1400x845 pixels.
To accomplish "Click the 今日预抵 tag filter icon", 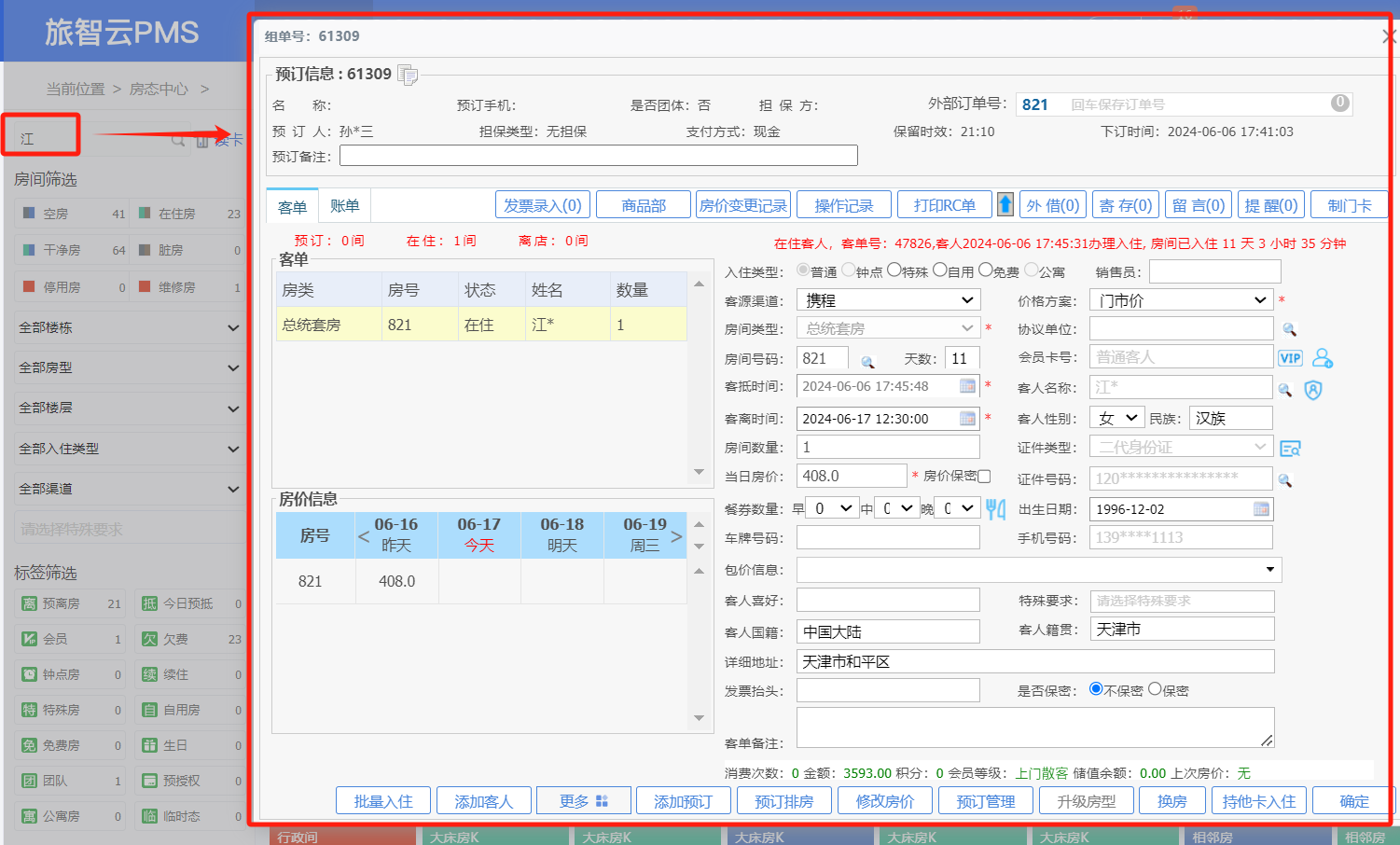I will click(149, 603).
